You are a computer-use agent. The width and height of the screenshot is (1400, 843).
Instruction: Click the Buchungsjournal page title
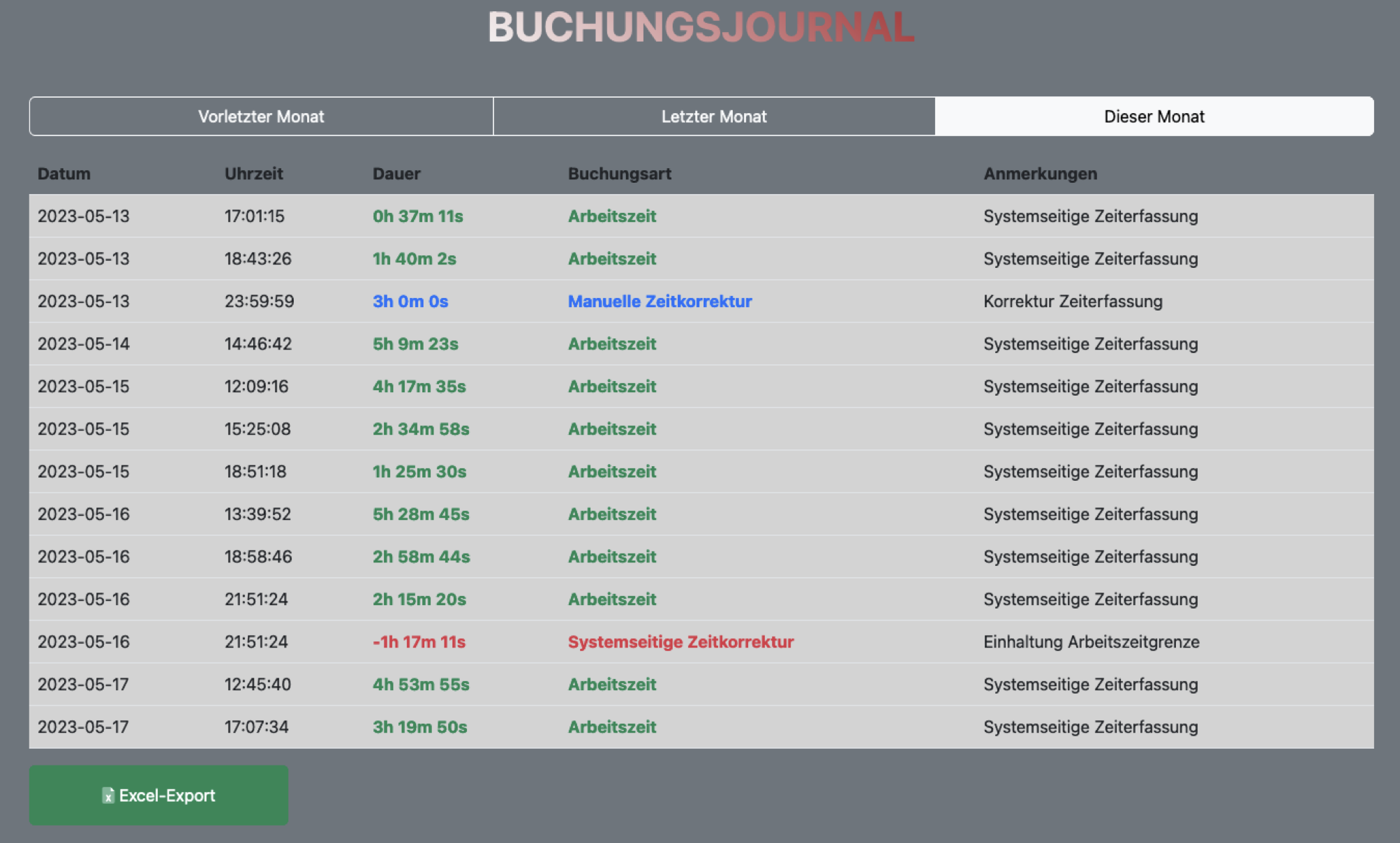tap(701, 28)
